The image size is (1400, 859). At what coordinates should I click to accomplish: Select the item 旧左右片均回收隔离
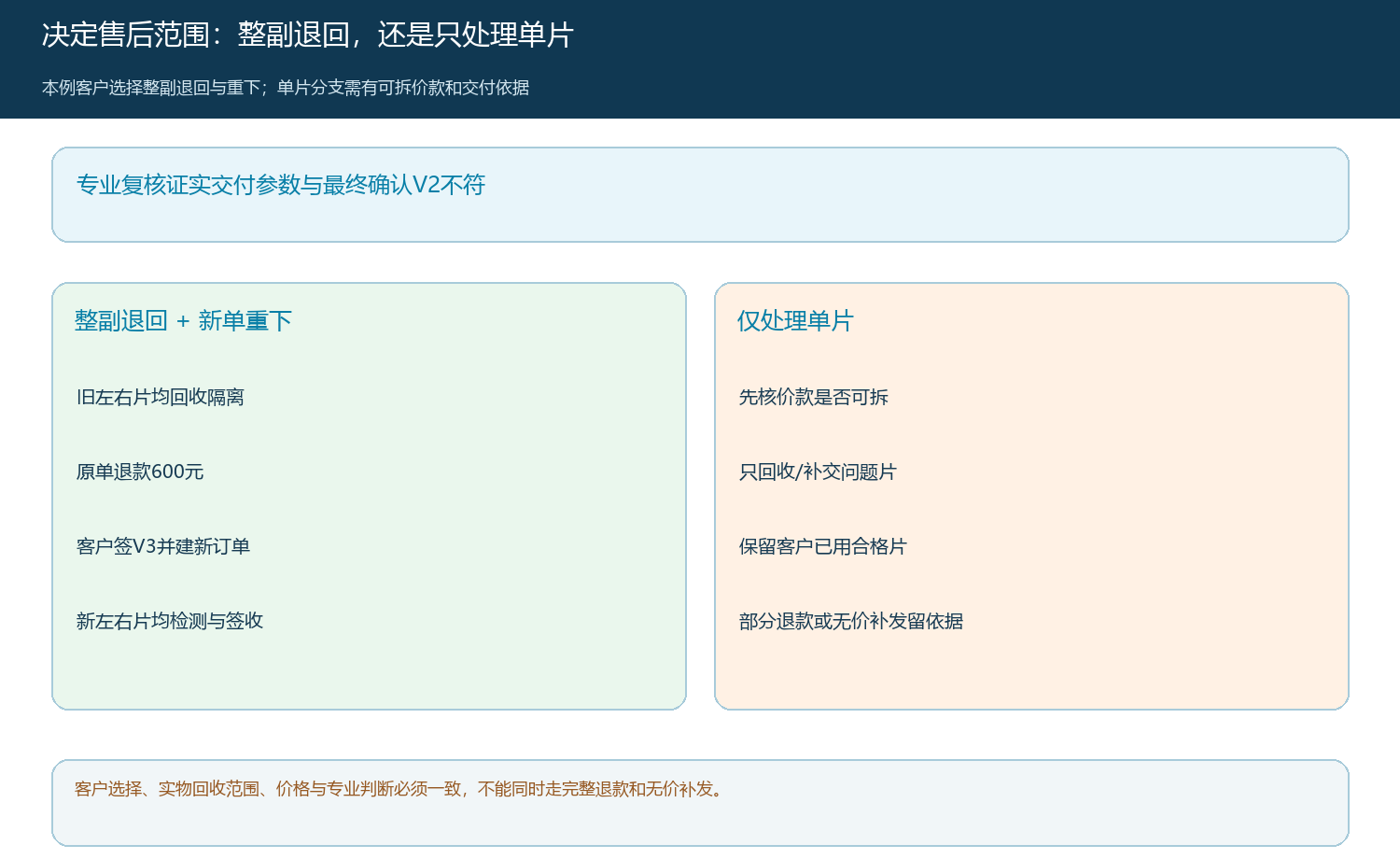click(x=161, y=397)
